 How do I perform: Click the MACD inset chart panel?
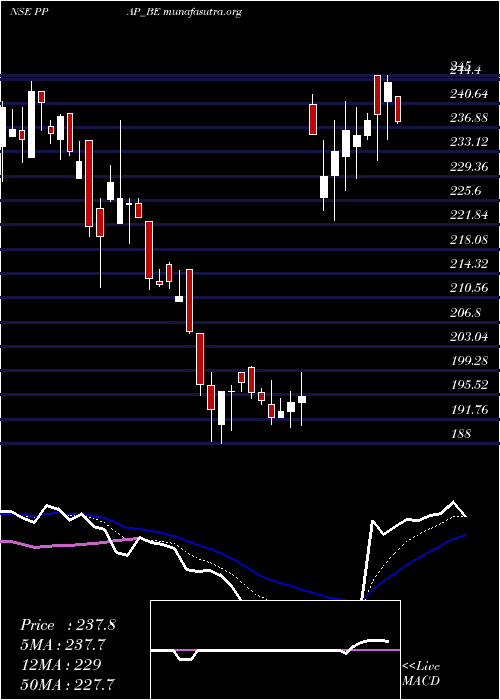pyautogui.click(x=275, y=650)
